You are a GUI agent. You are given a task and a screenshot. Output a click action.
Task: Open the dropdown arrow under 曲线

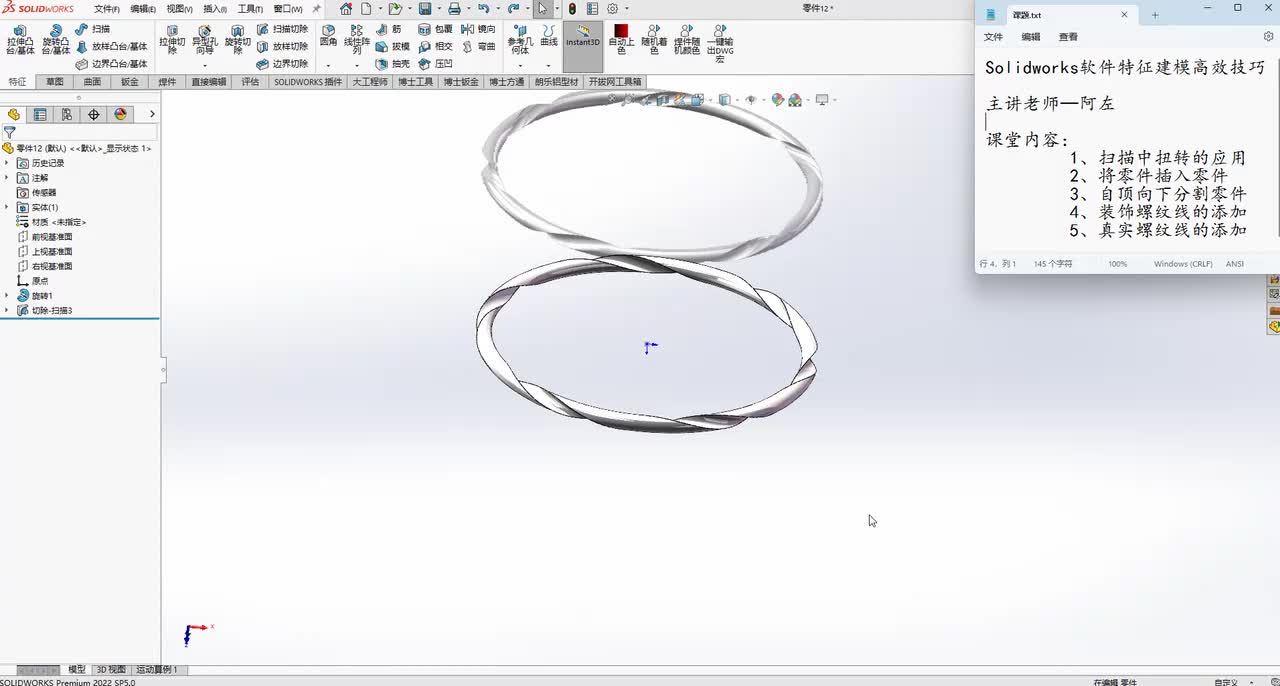[549, 65]
